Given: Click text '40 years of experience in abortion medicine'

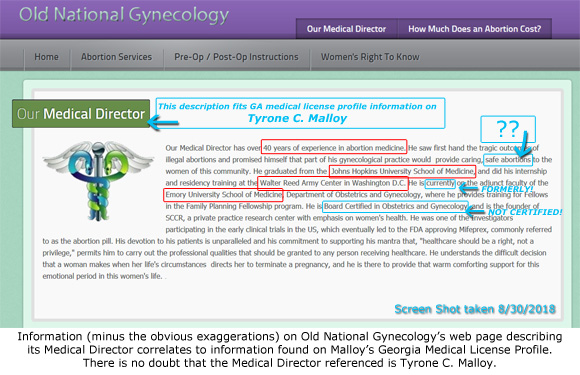Looking at the screenshot, I should point(334,148).
